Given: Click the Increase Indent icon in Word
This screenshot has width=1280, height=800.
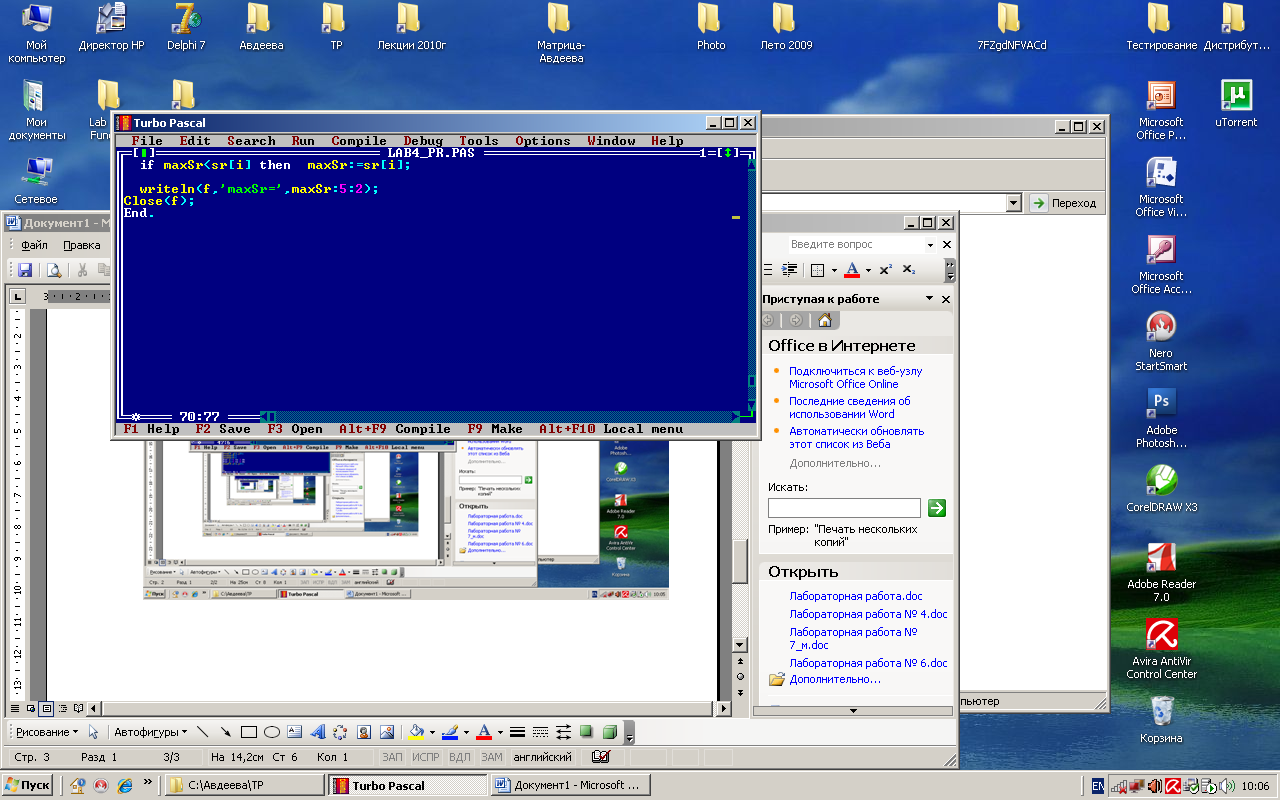Looking at the screenshot, I should [x=789, y=270].
